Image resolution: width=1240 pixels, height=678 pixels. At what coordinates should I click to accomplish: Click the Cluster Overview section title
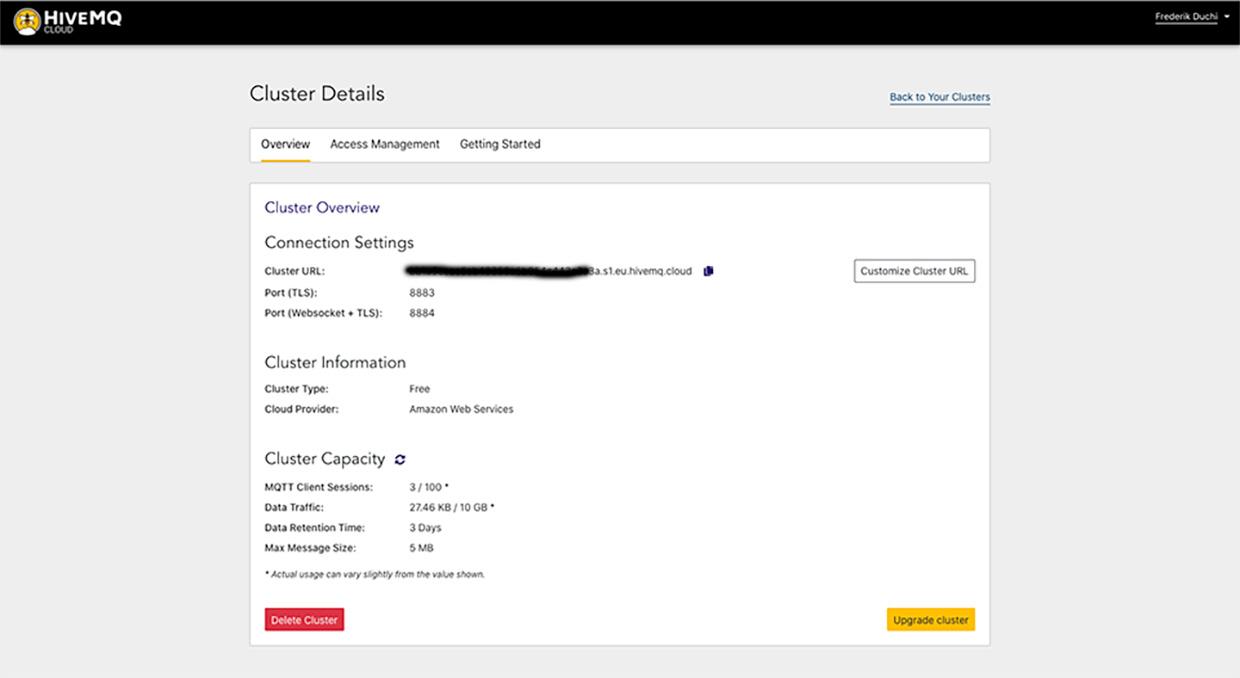(322, 208)
